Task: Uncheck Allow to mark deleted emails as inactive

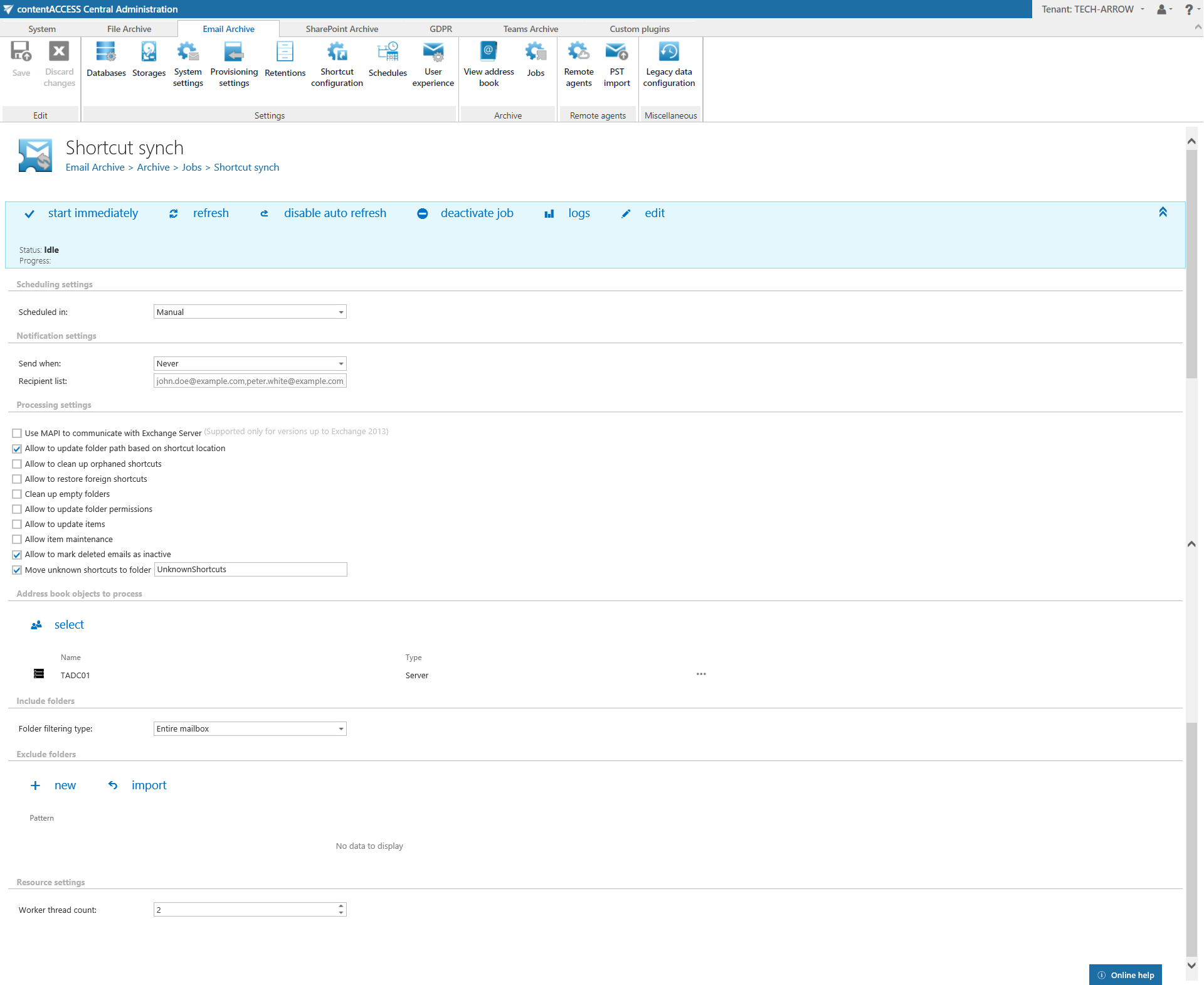Action: point(17,555)
